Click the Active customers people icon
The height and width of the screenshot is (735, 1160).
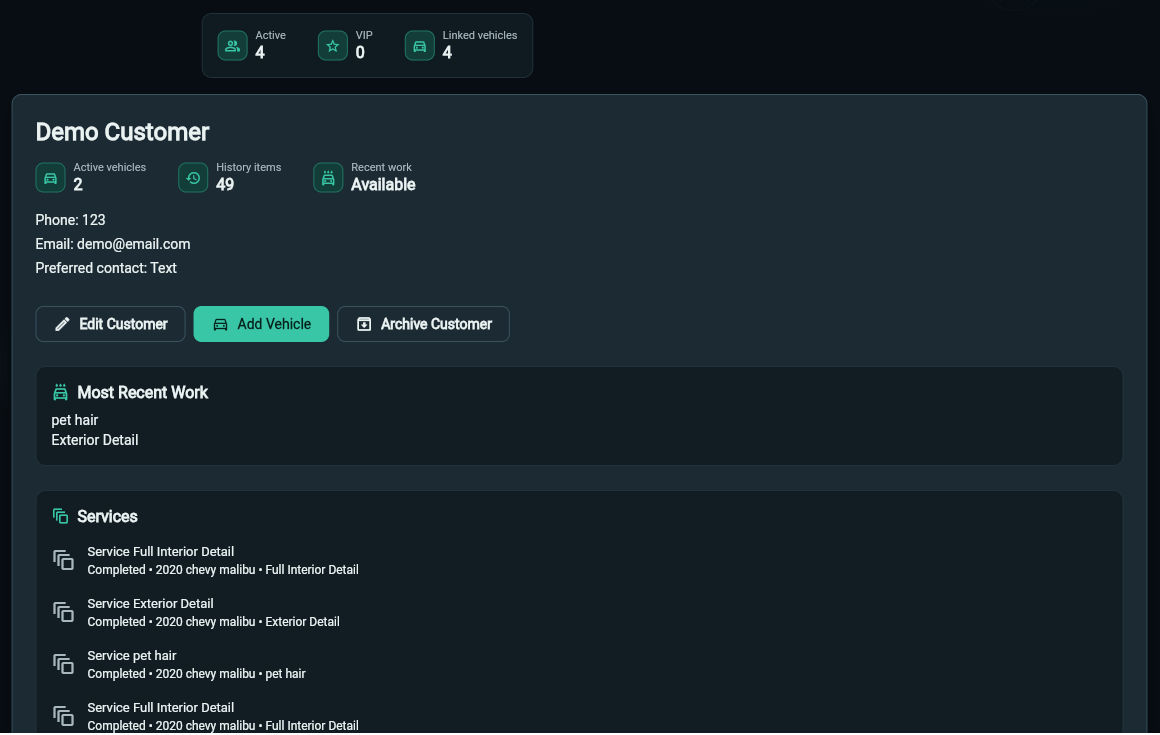[x=232, y=46]
